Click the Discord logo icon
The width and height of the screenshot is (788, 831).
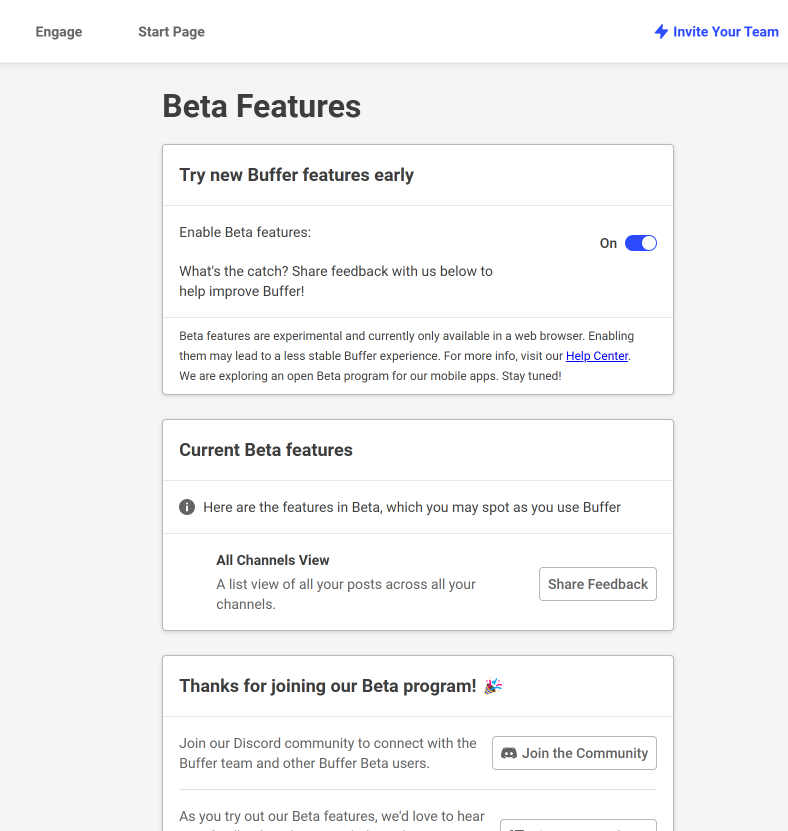(x=509, y=753)
